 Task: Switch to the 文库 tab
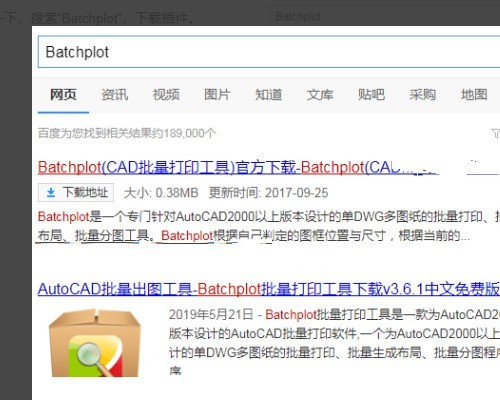pyautogui.click(x=320, y=95)
